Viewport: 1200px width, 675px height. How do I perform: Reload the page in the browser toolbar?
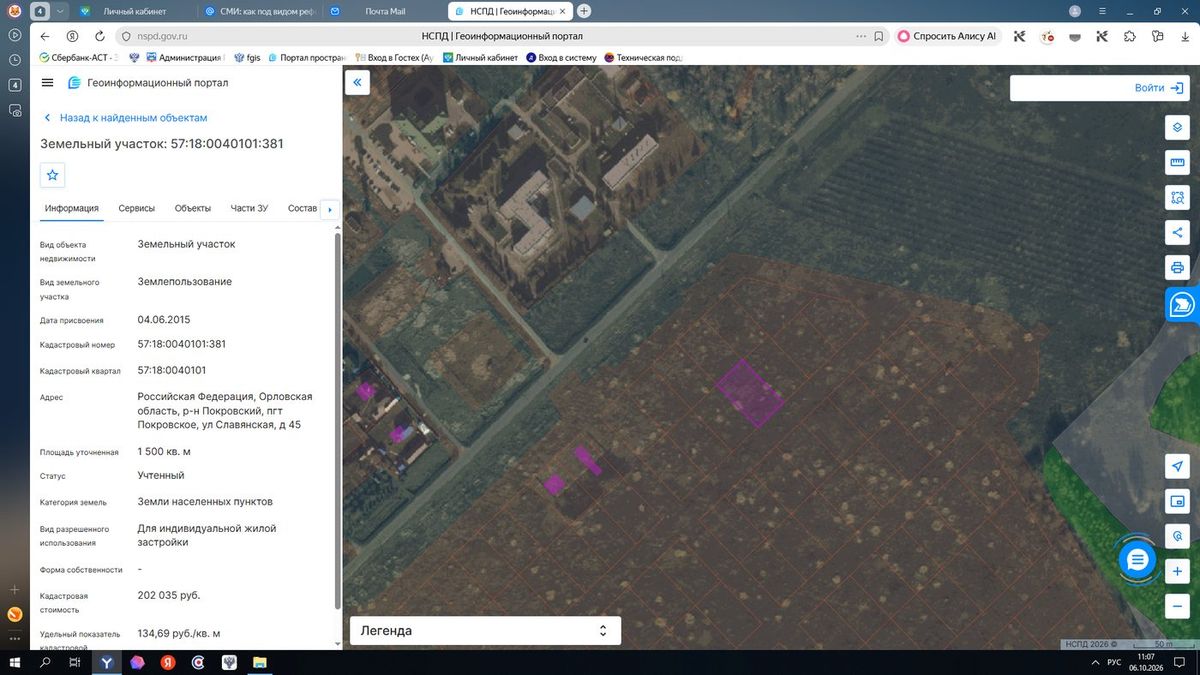click(x=98, y=36)
